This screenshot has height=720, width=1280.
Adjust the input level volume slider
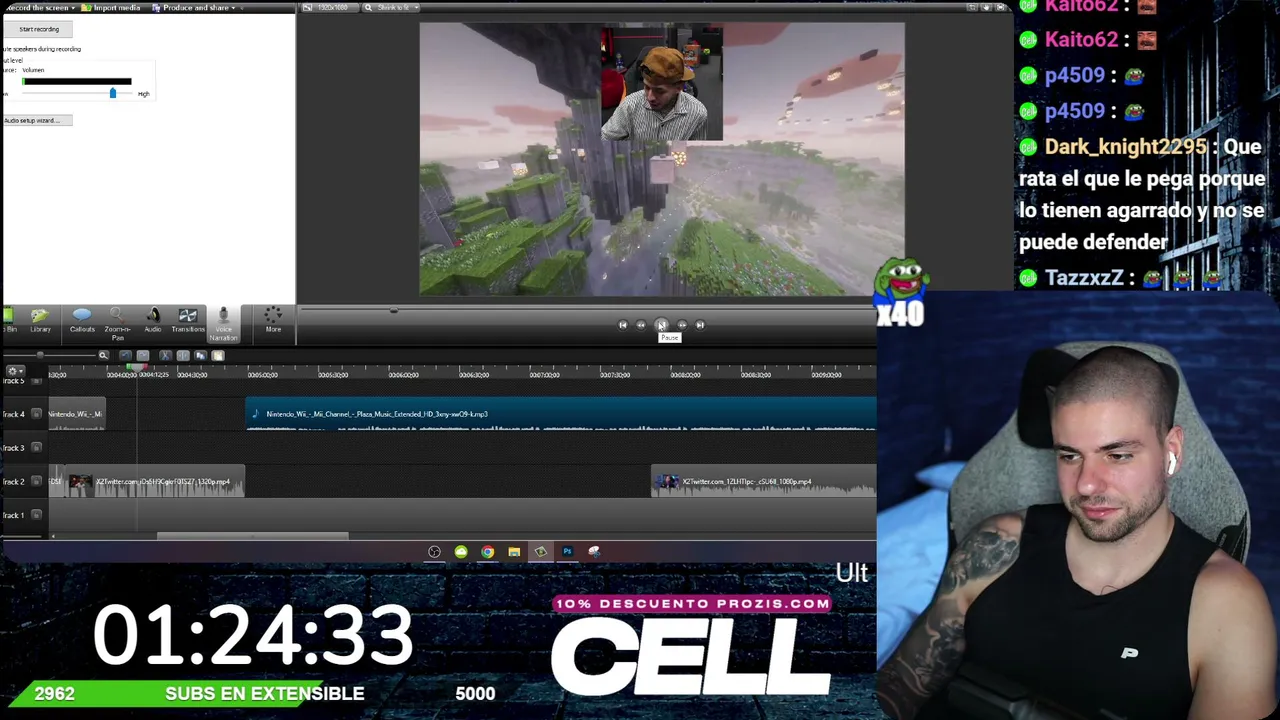click(x=112, y=93)
